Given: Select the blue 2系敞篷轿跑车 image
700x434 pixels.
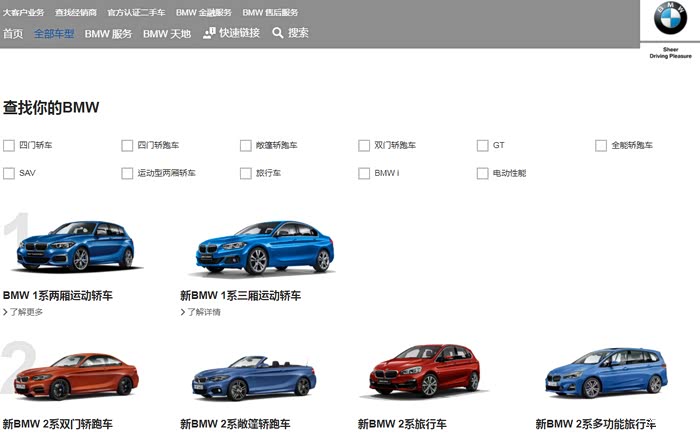Looking at the screenshot, I should pyautogui.click(x=254, y=378).
